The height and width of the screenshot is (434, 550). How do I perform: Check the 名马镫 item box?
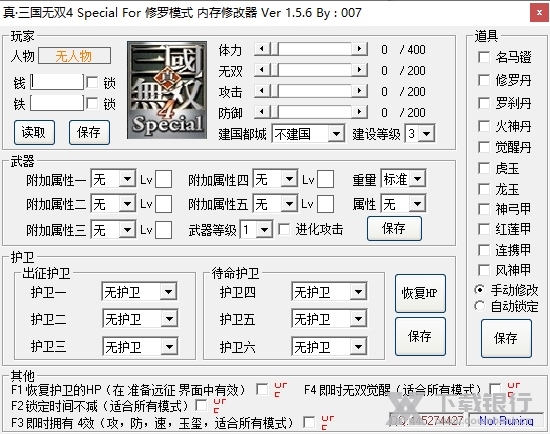(484, 57)
